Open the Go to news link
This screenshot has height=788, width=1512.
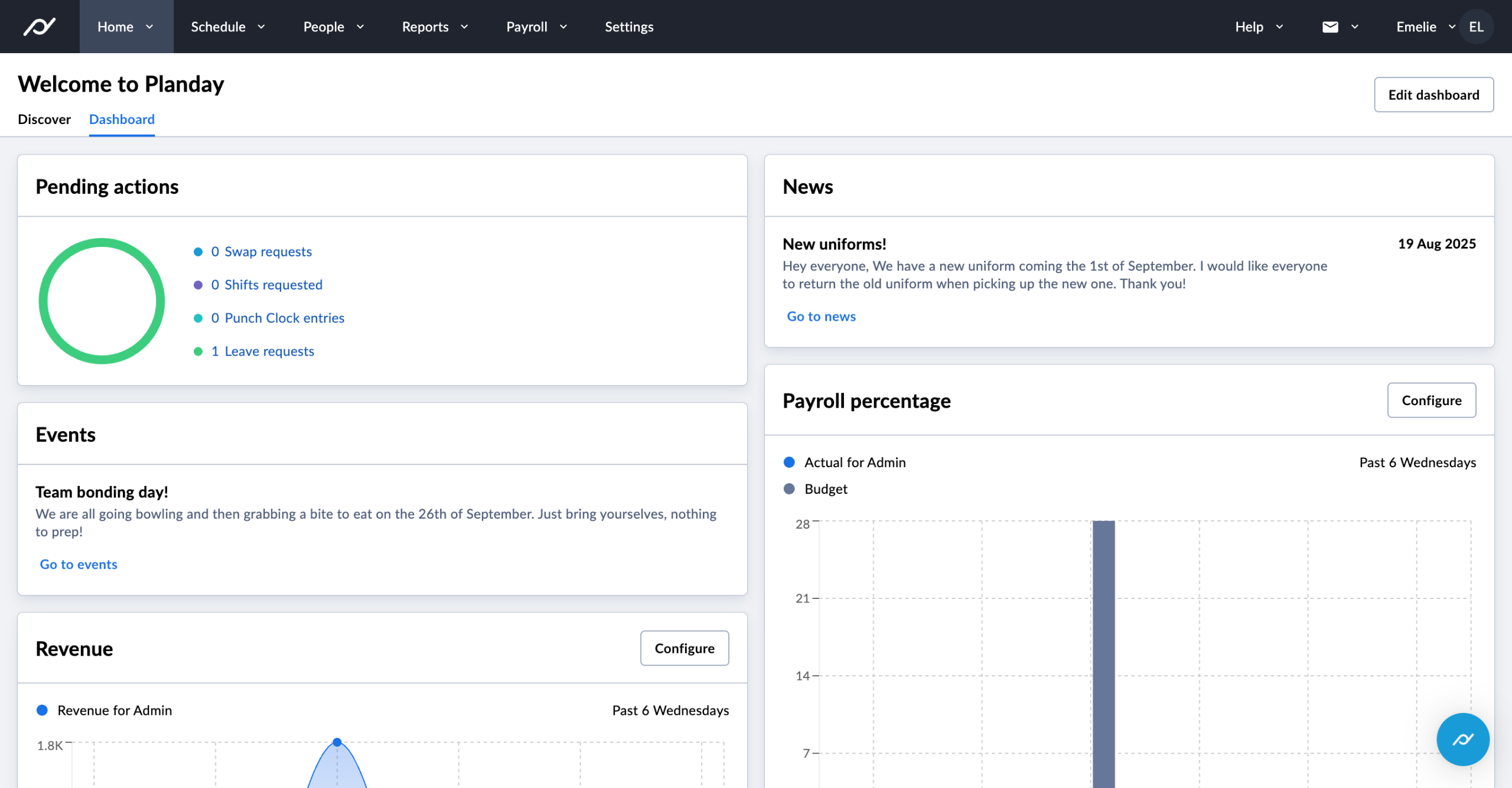[821, 317]
